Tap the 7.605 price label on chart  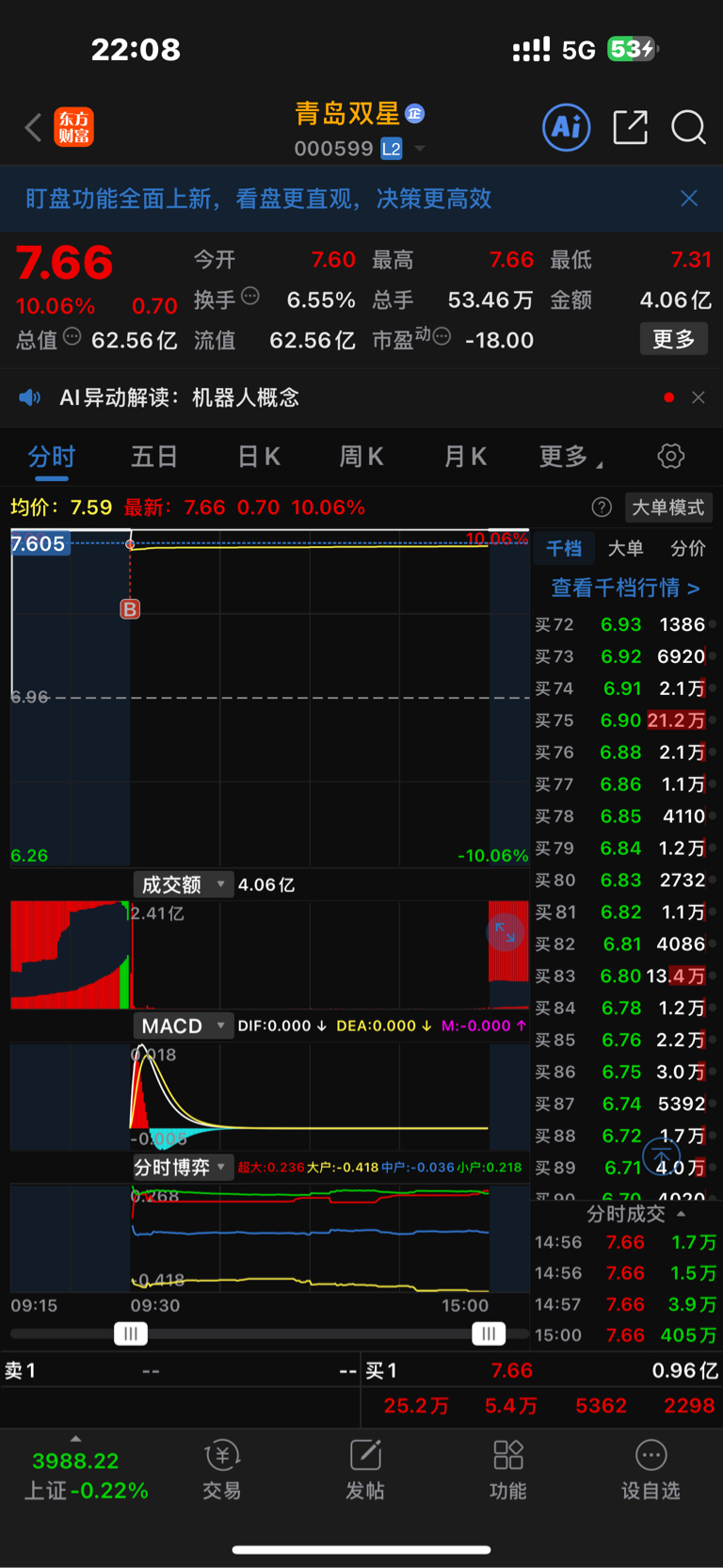(40, 543)
